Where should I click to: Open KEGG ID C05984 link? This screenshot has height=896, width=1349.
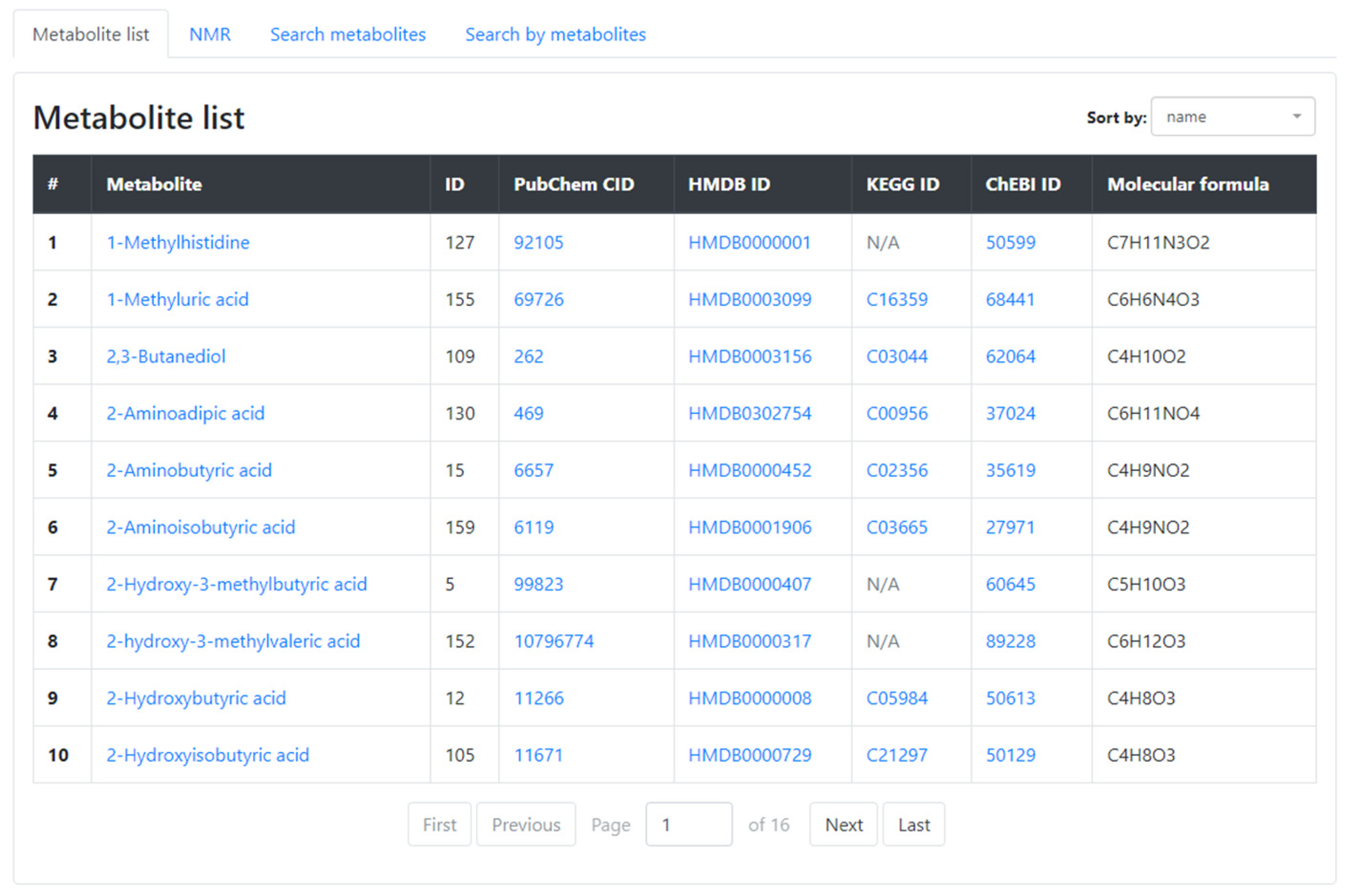[897, 698]
